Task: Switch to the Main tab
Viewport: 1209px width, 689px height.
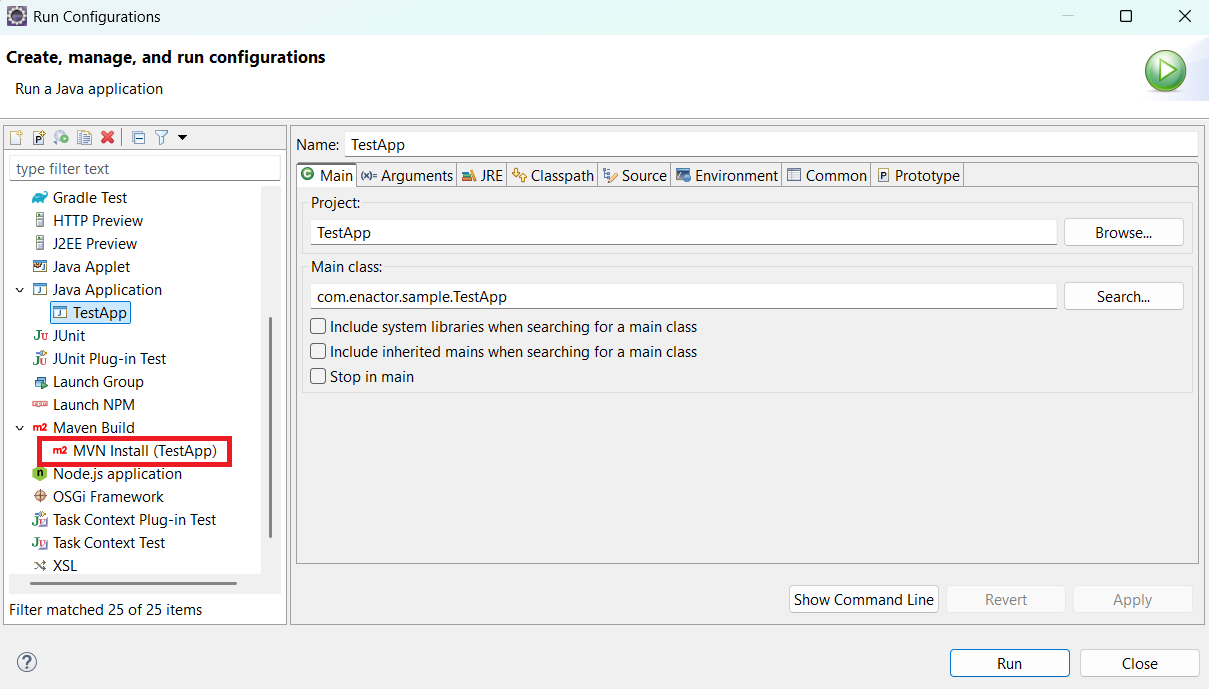Action: click(x=327, y=175)
